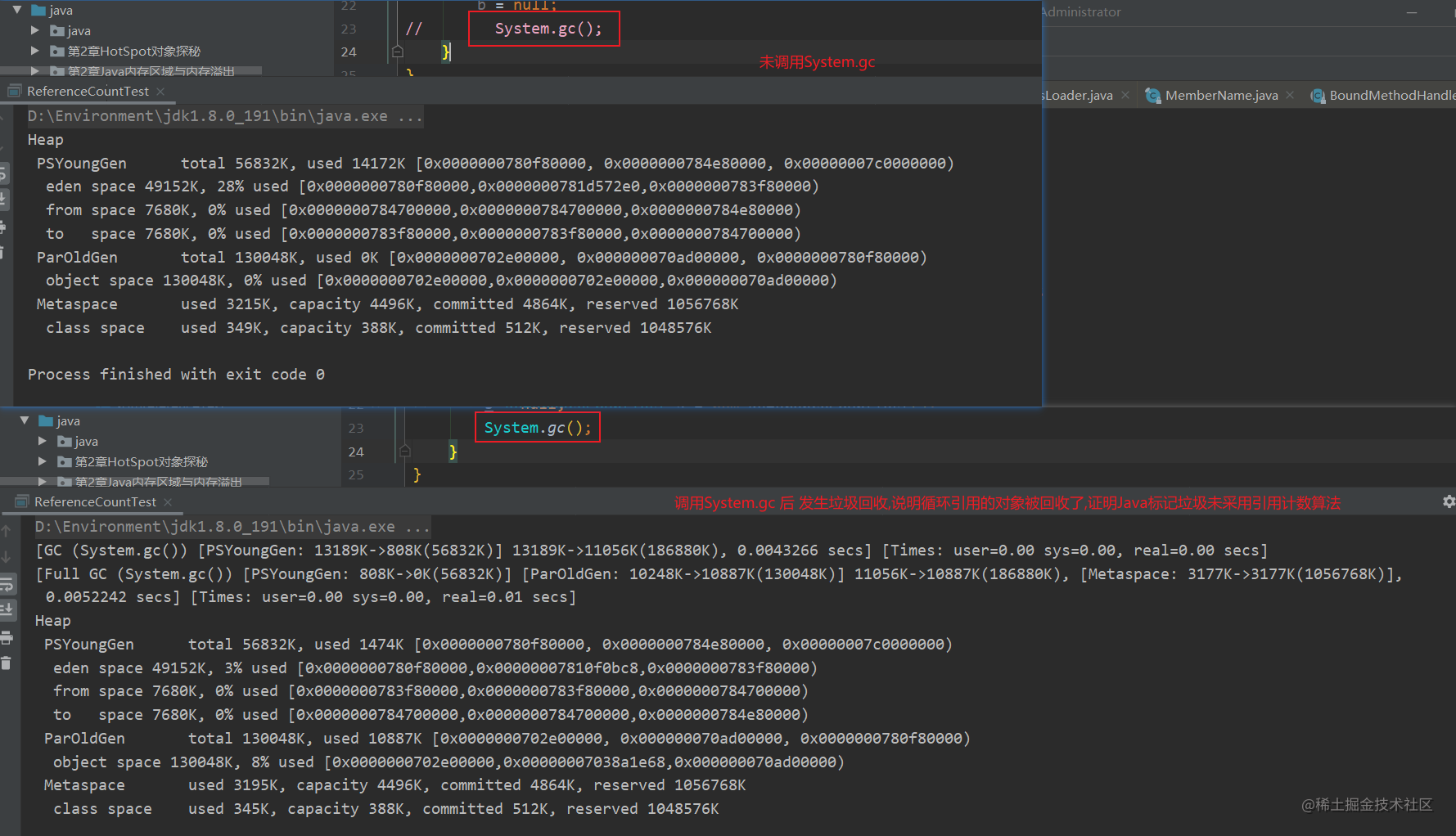Toggle scroll-to-end in the lower console
Viewport: 1456px width, 836px height.
point(7,609)
